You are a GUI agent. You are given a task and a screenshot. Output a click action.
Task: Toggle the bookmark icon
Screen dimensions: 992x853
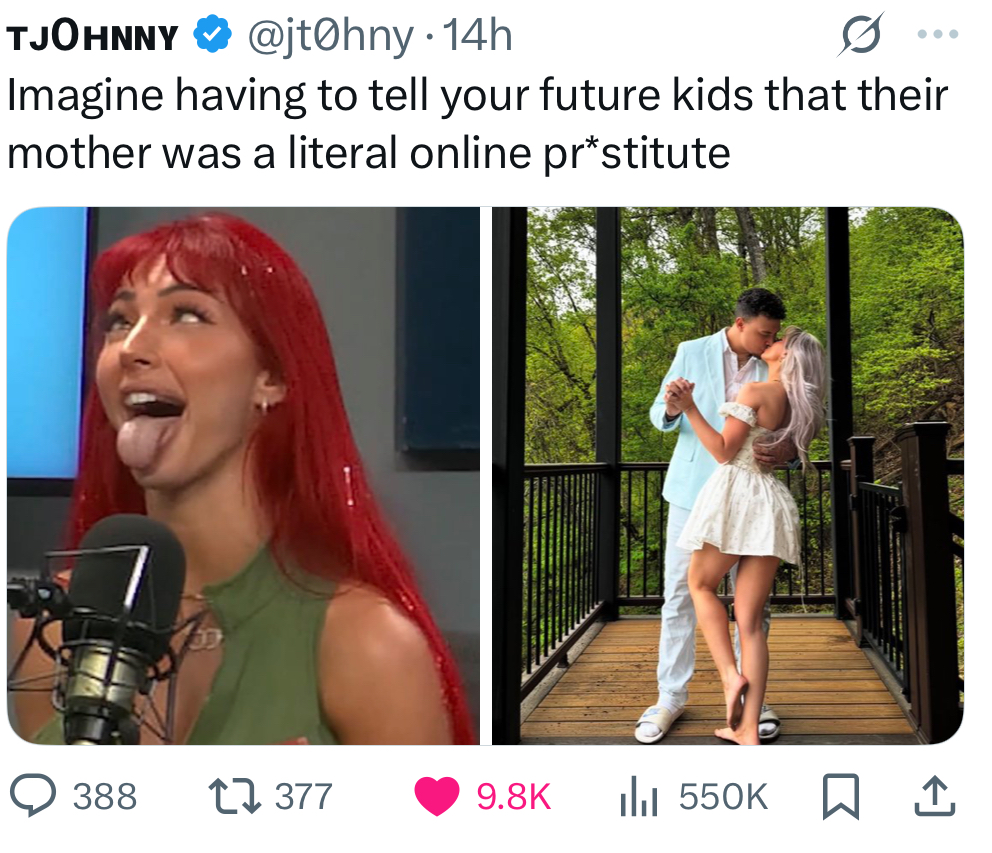tap(840, 797)
